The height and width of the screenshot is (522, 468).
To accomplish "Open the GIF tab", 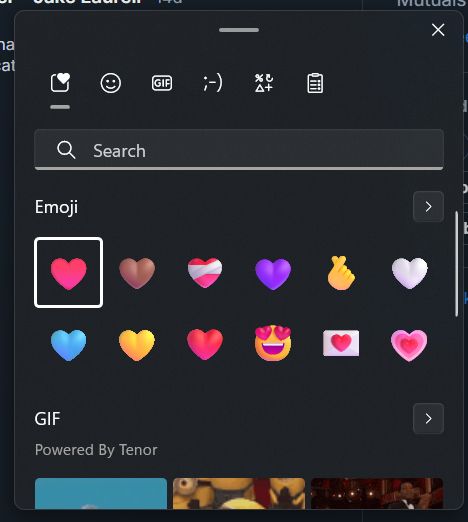I will point(162,83).
